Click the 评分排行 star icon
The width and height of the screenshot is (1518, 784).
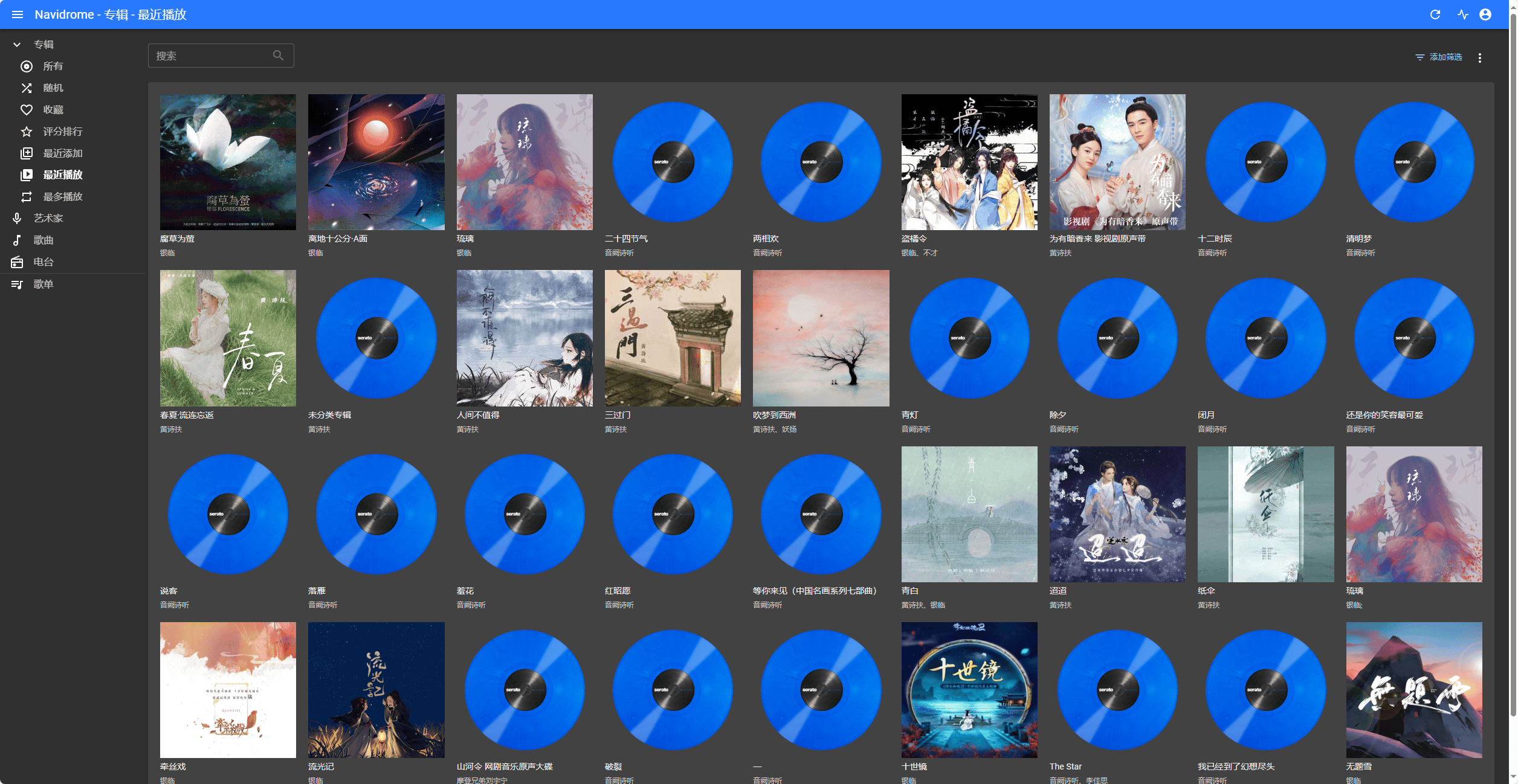(x=27, y=131)
